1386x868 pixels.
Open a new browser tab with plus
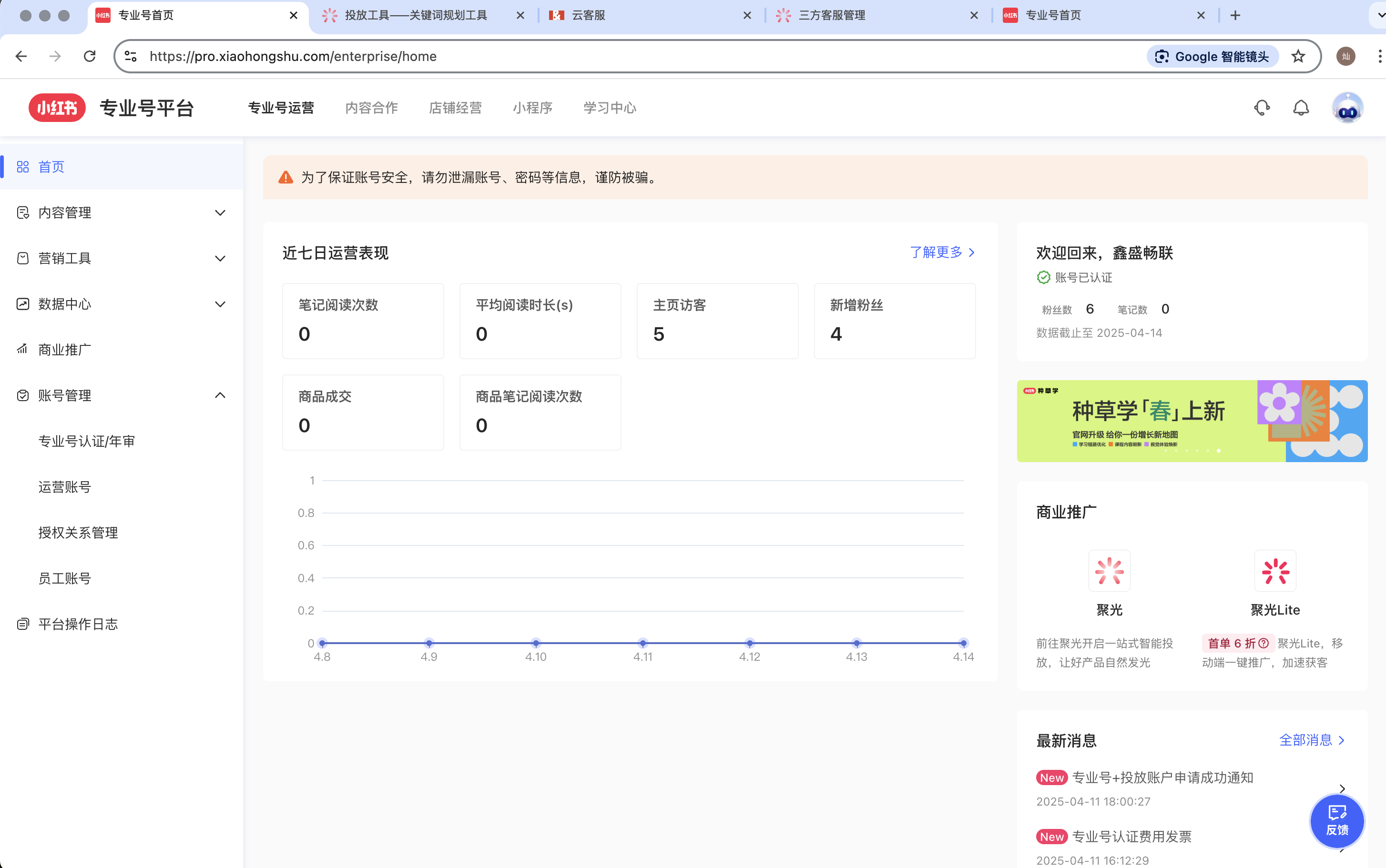tap(1235, 16)
